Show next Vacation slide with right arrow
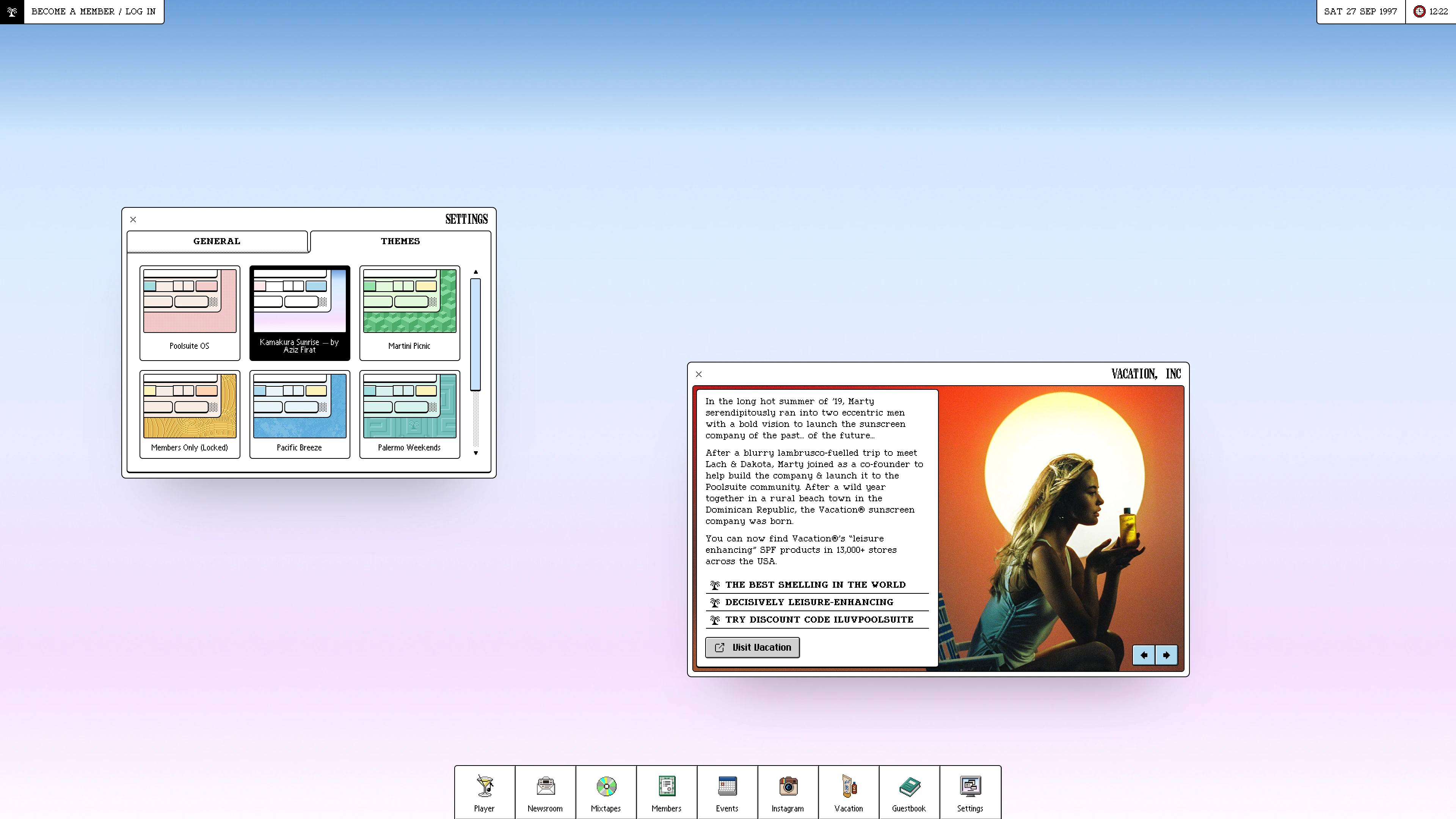1456x819 pixels. (x=1166, y=655)
